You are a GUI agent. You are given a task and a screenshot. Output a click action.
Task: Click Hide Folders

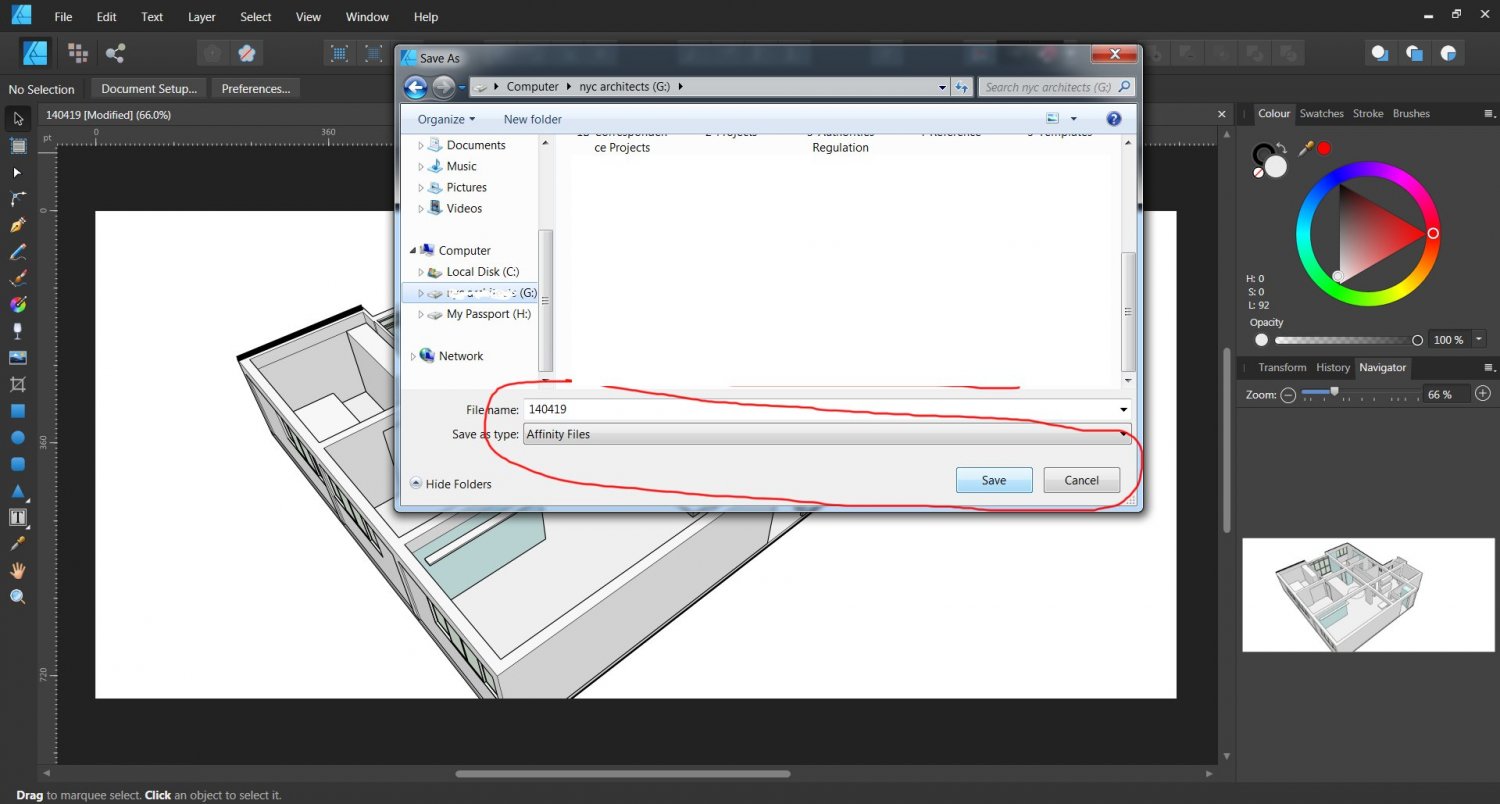(451, 484)
